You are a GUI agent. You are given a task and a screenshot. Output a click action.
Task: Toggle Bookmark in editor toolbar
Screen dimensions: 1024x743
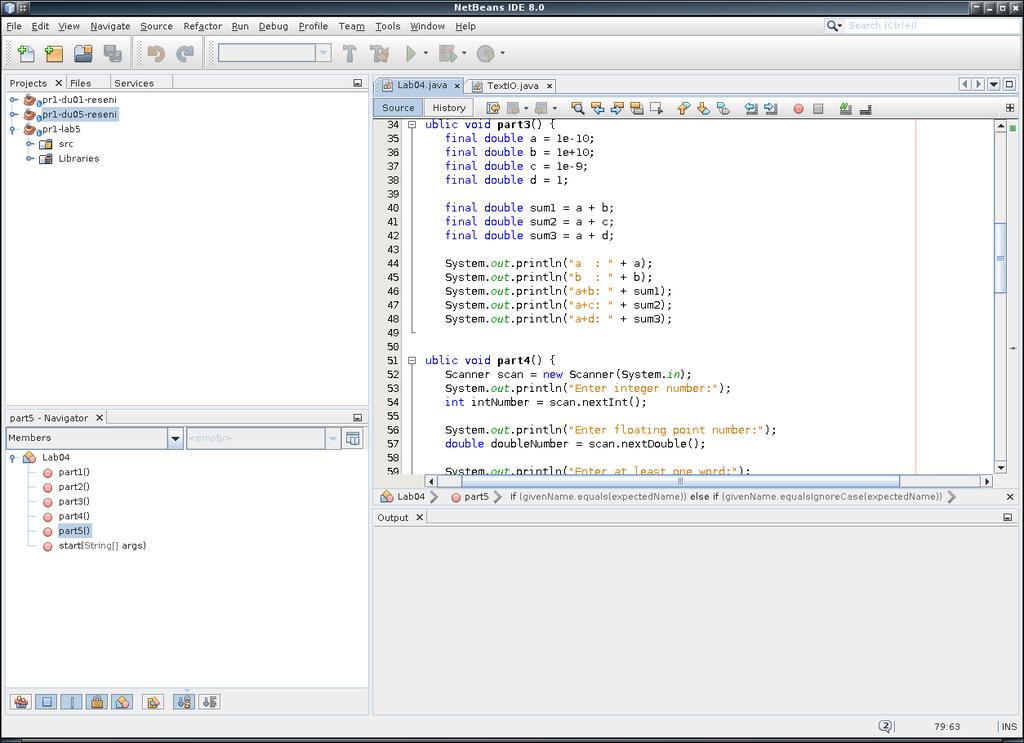click(723, 108)
